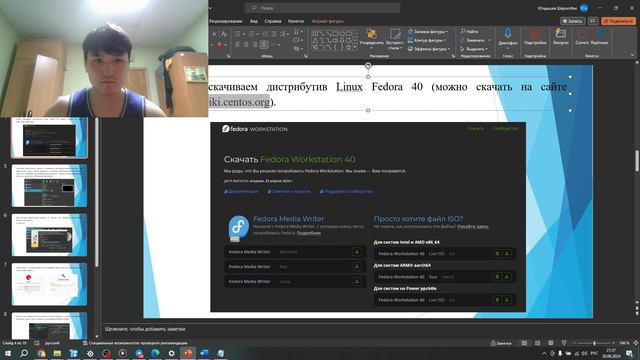This screenshot has height=360, width=640.
Task: Toggle justified paragraph alignment
Action: click(264, 45)
